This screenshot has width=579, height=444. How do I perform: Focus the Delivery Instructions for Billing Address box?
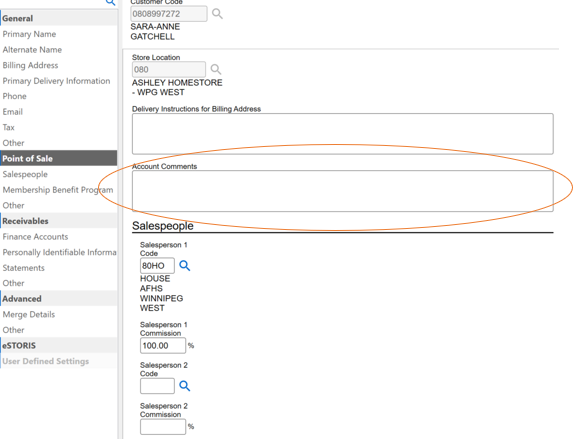click(343, 134)
